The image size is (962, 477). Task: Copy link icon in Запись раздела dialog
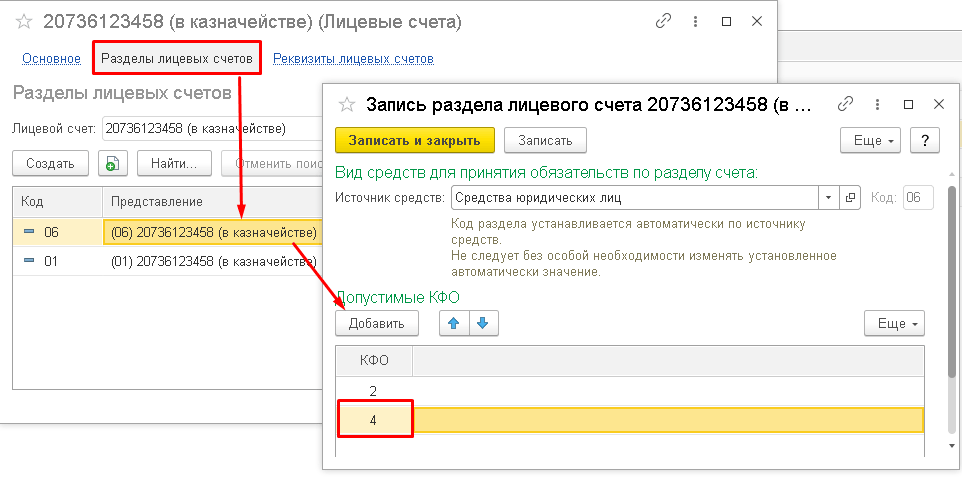click(845, 105)
